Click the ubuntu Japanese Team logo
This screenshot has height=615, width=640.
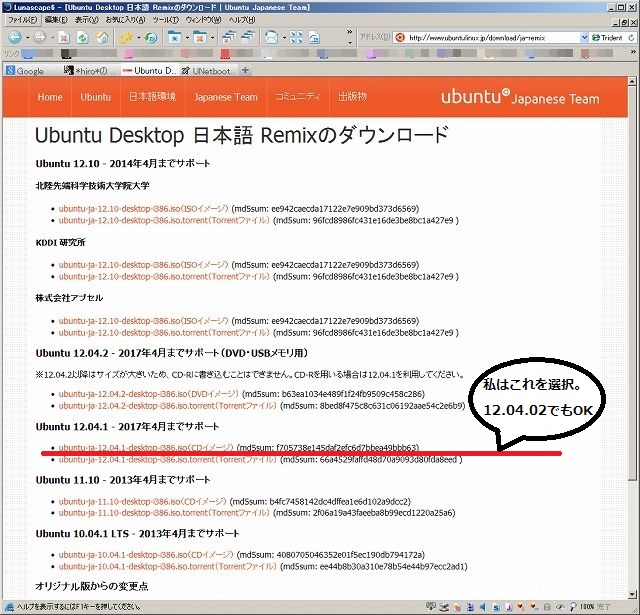point(520,98)
